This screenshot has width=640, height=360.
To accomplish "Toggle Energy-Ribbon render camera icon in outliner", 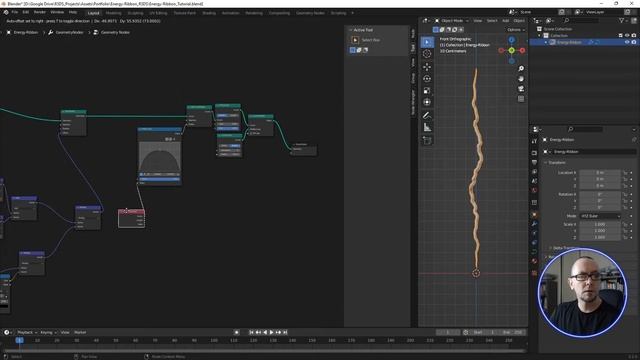I will point(633,42).
